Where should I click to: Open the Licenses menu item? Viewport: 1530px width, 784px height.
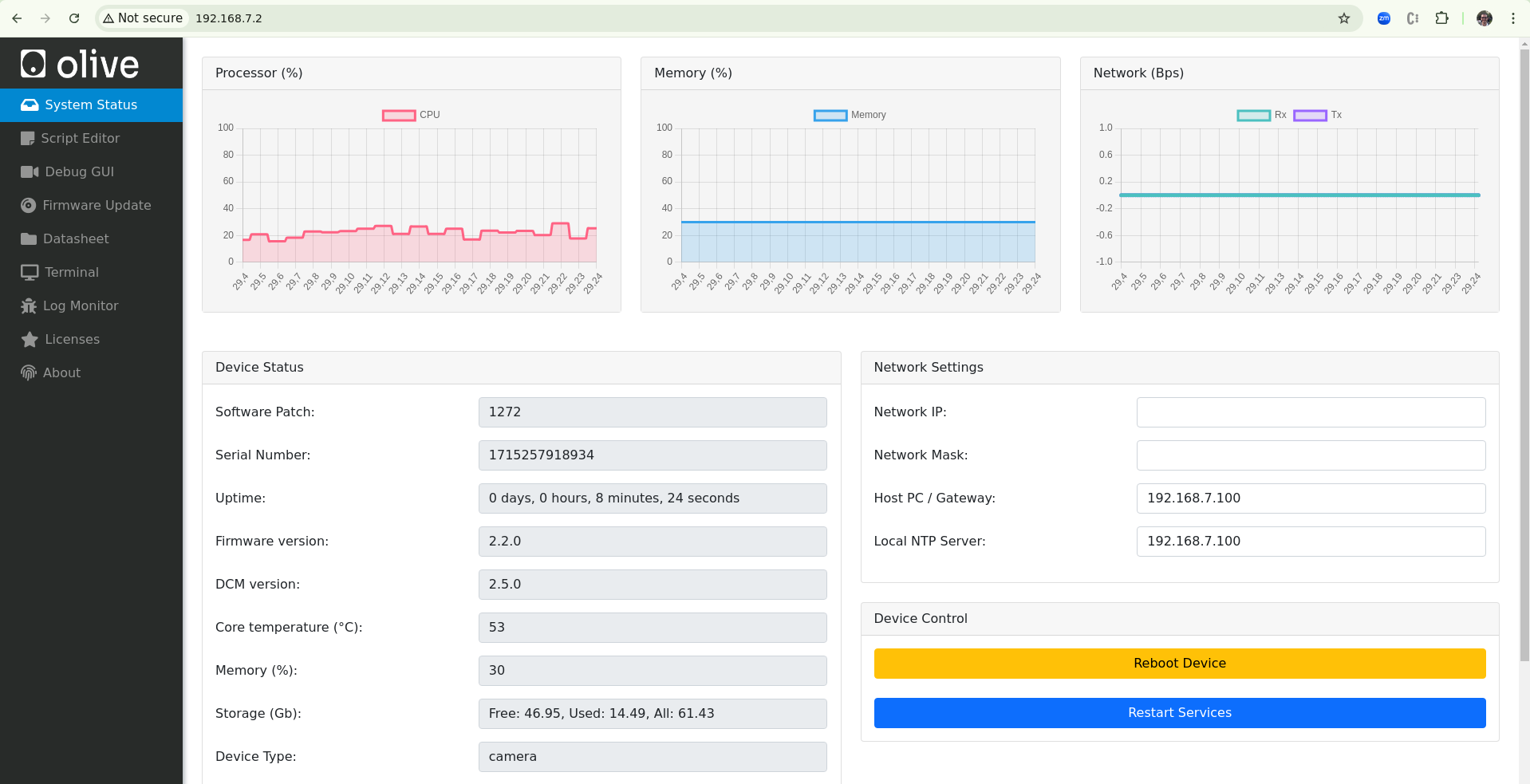coord(91,339)
